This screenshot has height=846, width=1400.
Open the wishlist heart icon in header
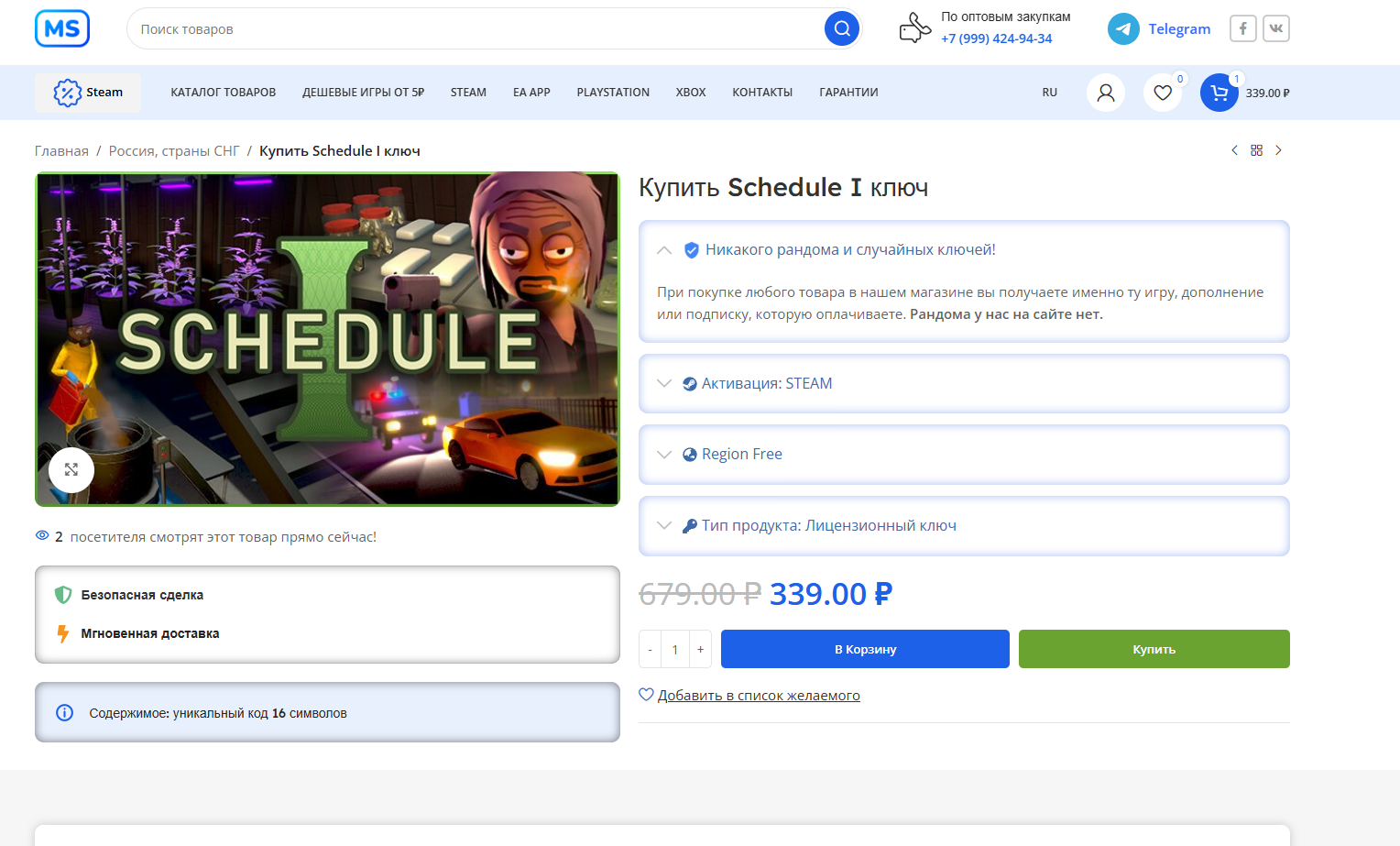click(x=1162, y=93)
